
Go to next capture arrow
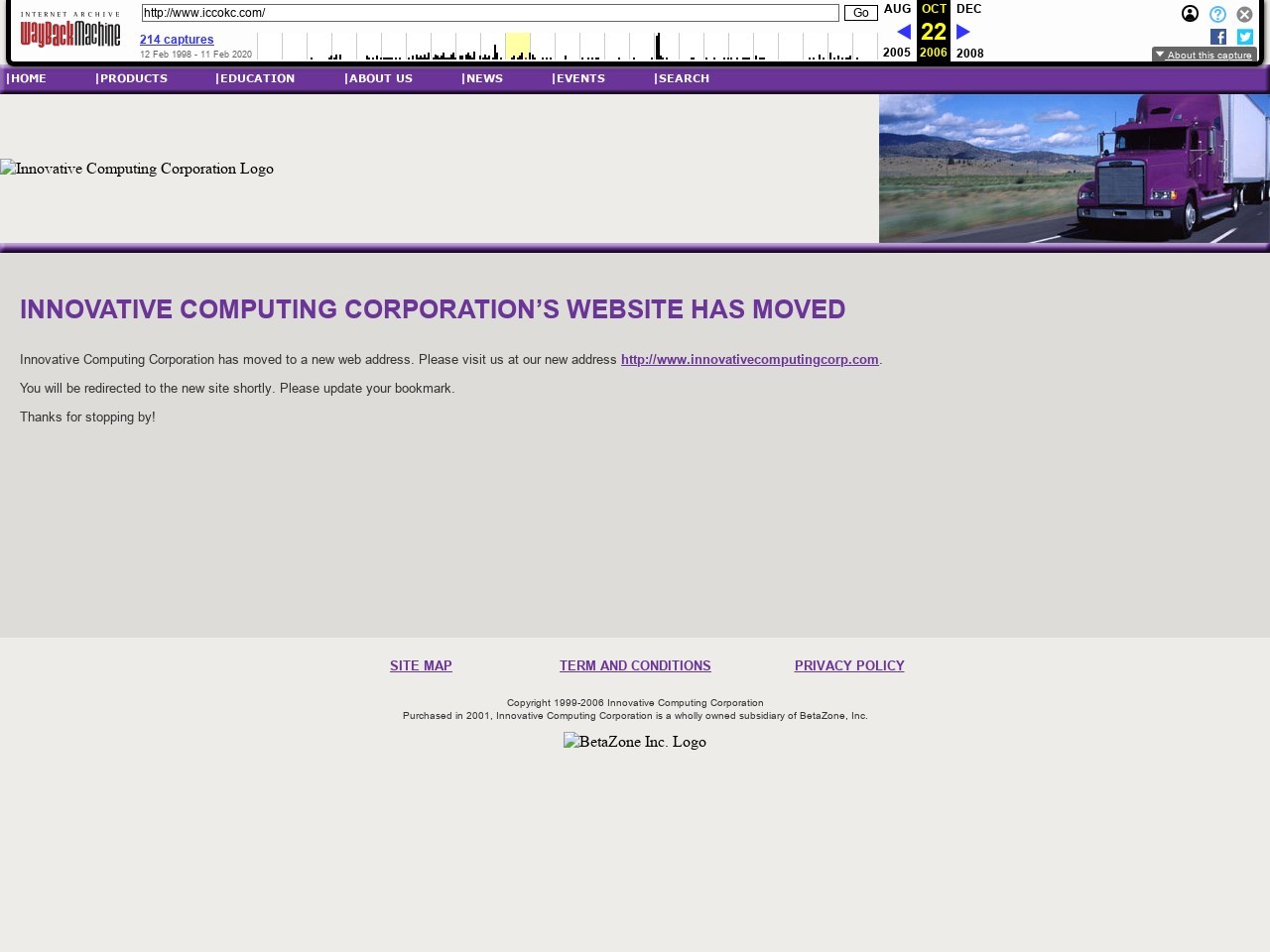962,32
